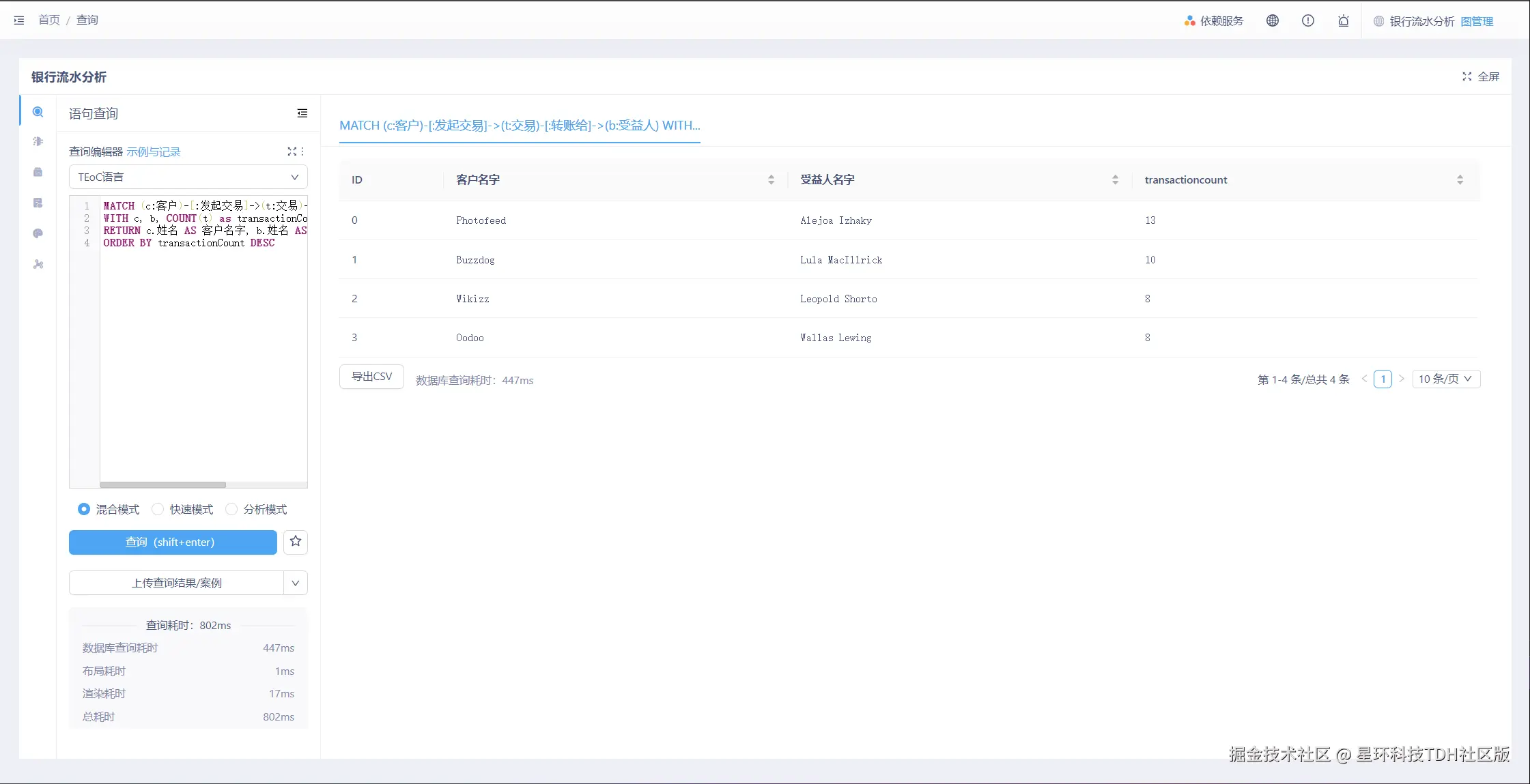Select 分析模式 radio button
This screenshot has width=1530, height=784.
231,509
